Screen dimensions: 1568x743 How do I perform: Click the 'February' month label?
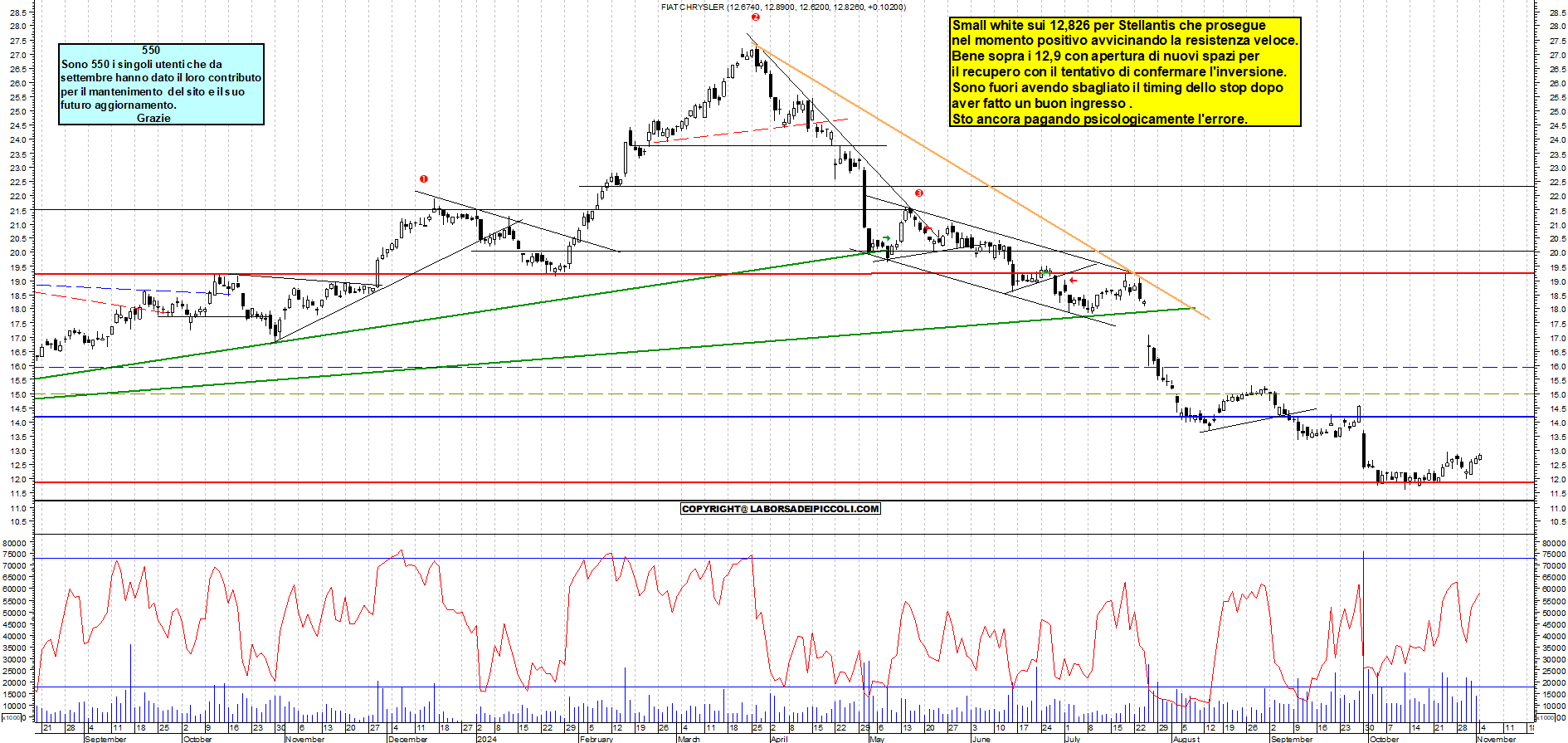coord(597,739)
